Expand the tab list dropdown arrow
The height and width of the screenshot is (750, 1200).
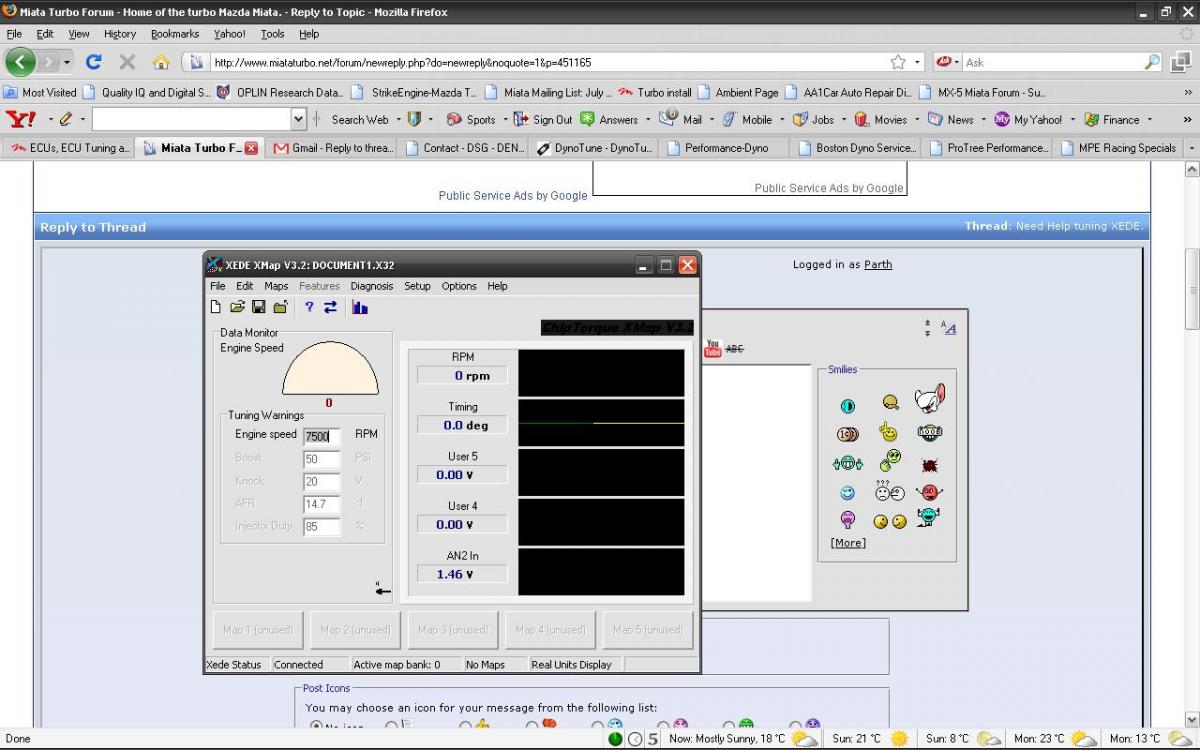pos(1190,148)
